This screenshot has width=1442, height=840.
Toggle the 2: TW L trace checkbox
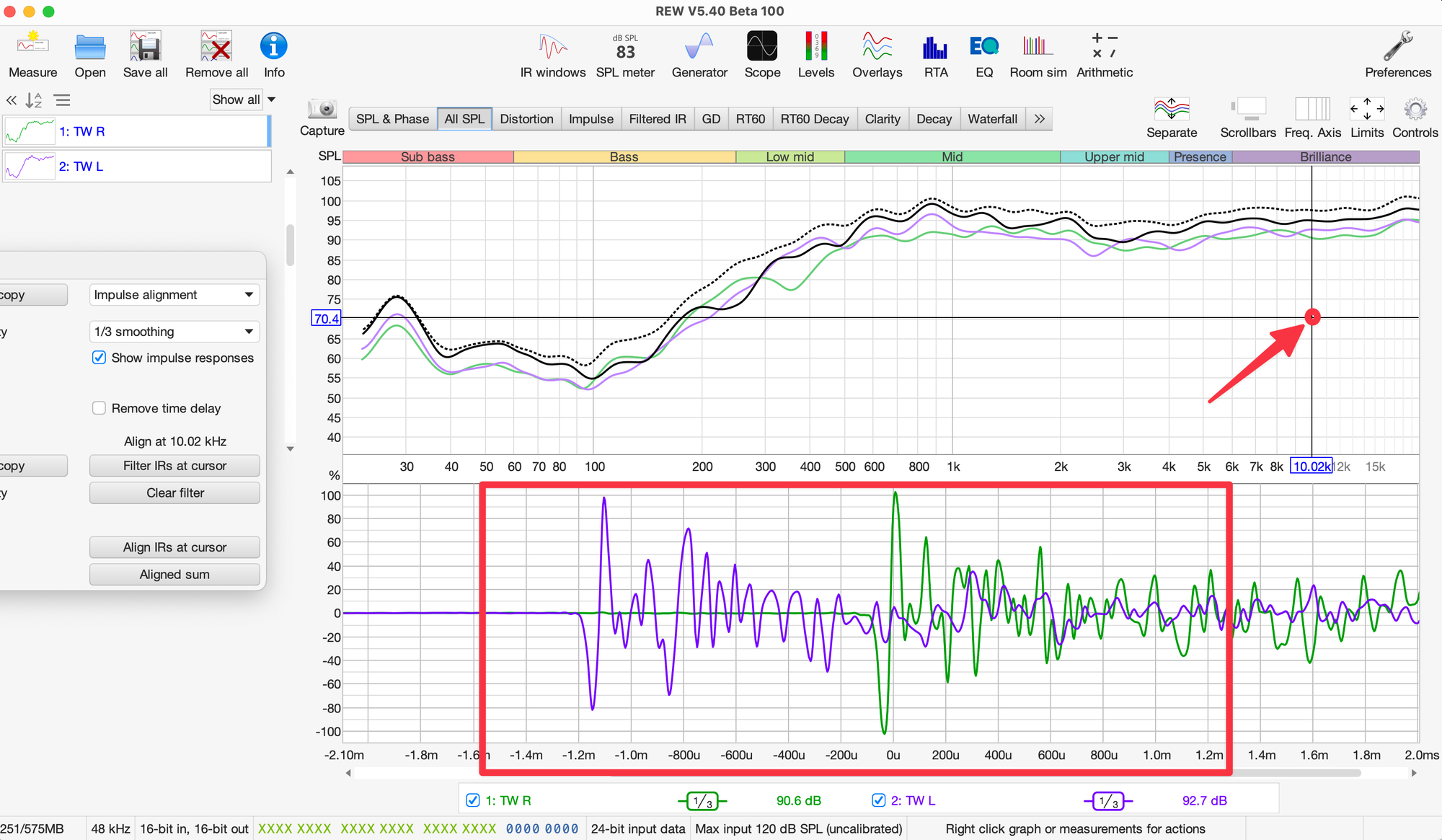[878, 800]
